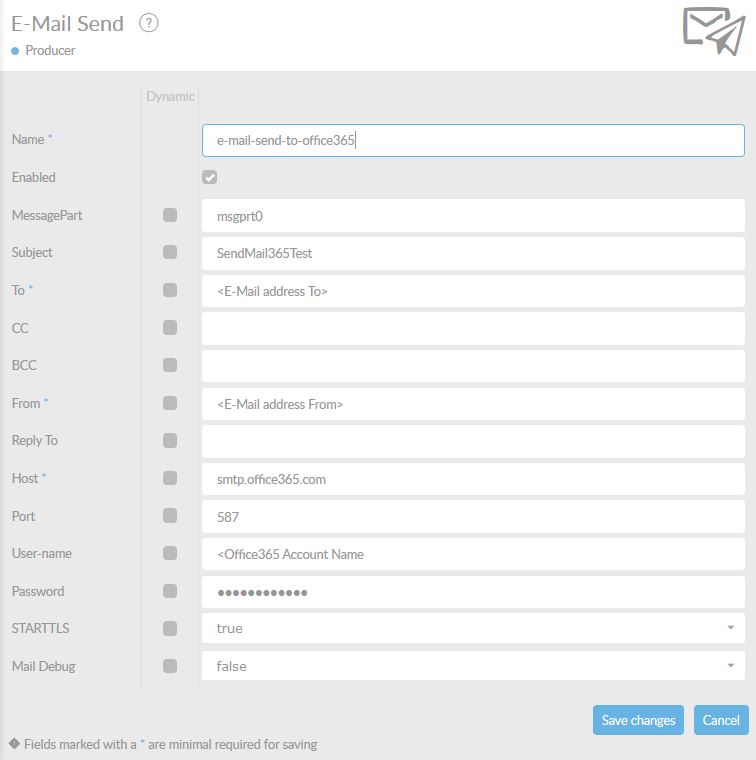This screenshot has width=756, height=760.
Task: Click the mail send paper-plane icon
Action: click(x=713, y=31)
